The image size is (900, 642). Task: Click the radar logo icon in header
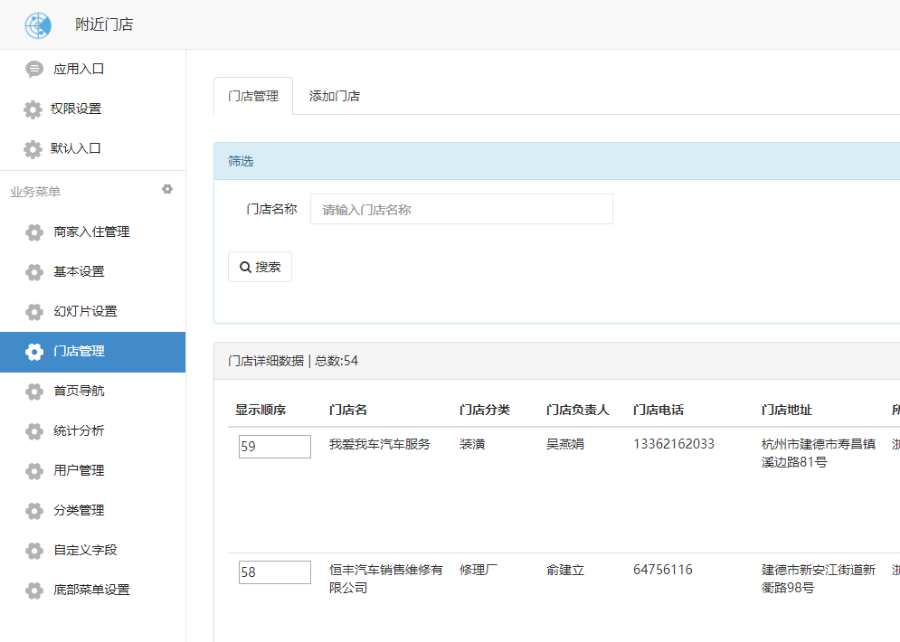coord(37,25)
